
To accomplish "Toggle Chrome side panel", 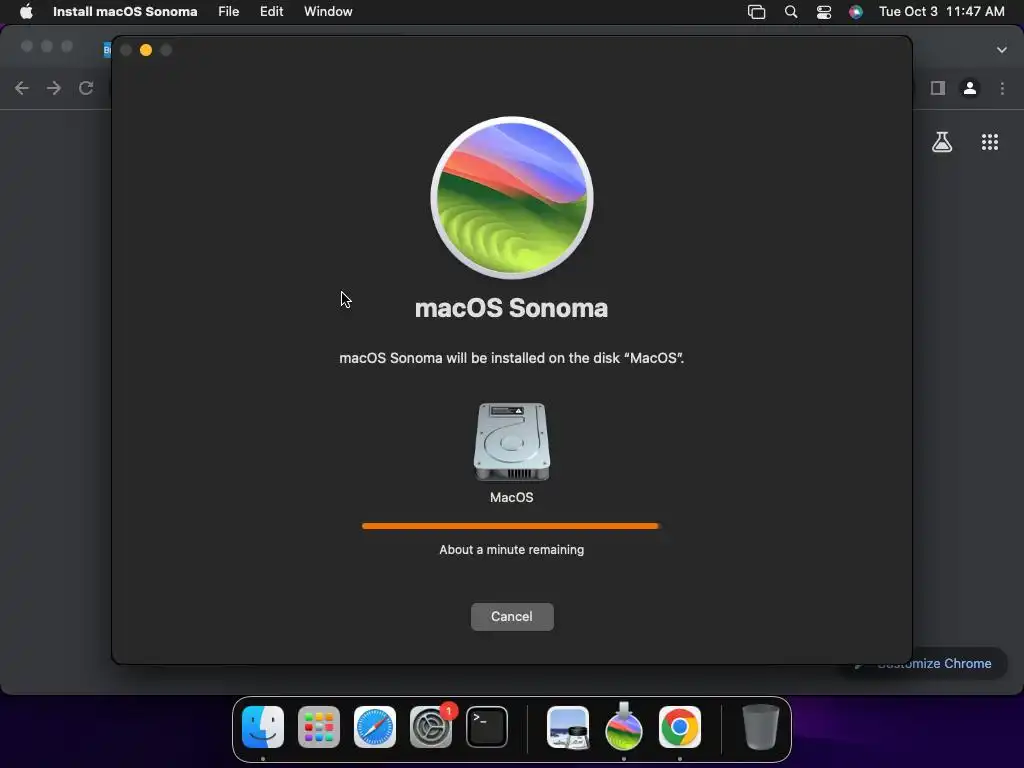I will tap(938, 88).
